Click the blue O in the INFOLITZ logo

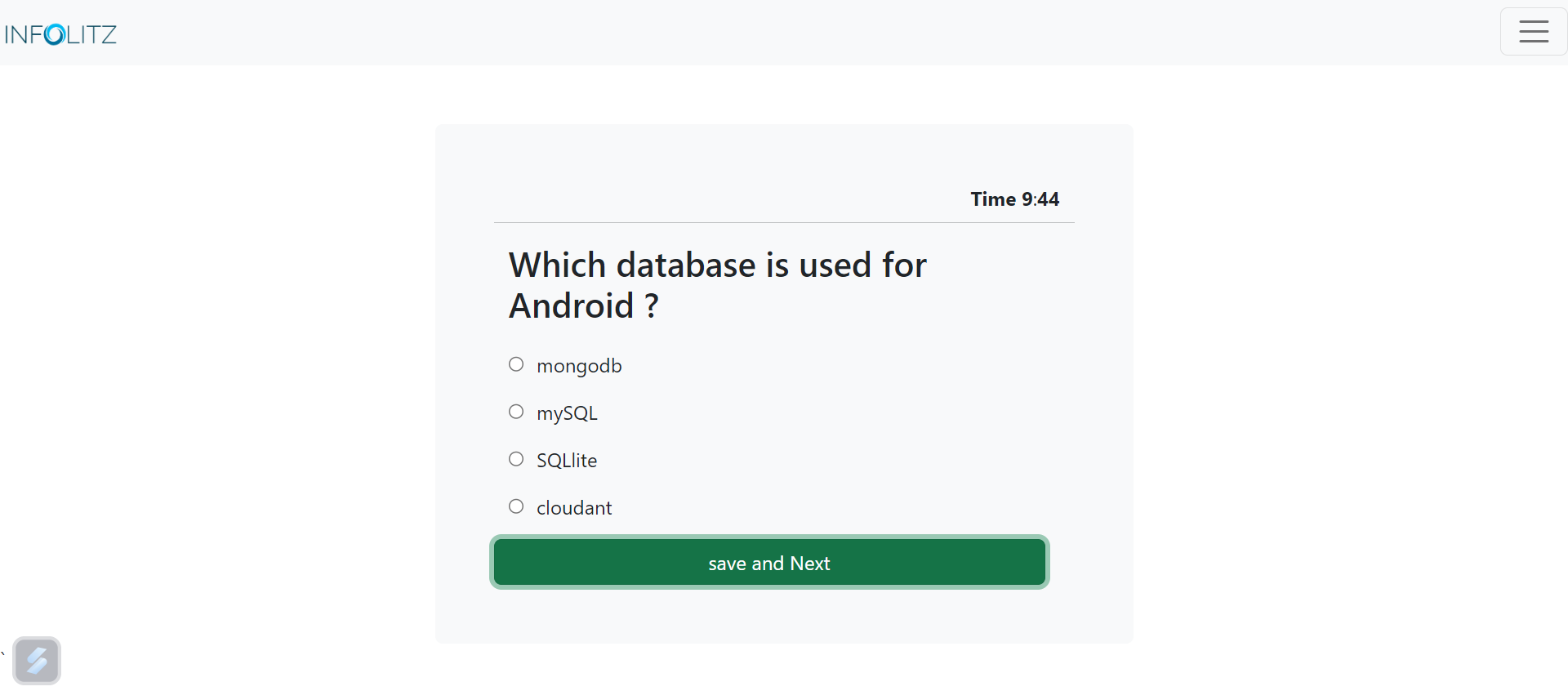pyautogui.click(x=55, y=34)
